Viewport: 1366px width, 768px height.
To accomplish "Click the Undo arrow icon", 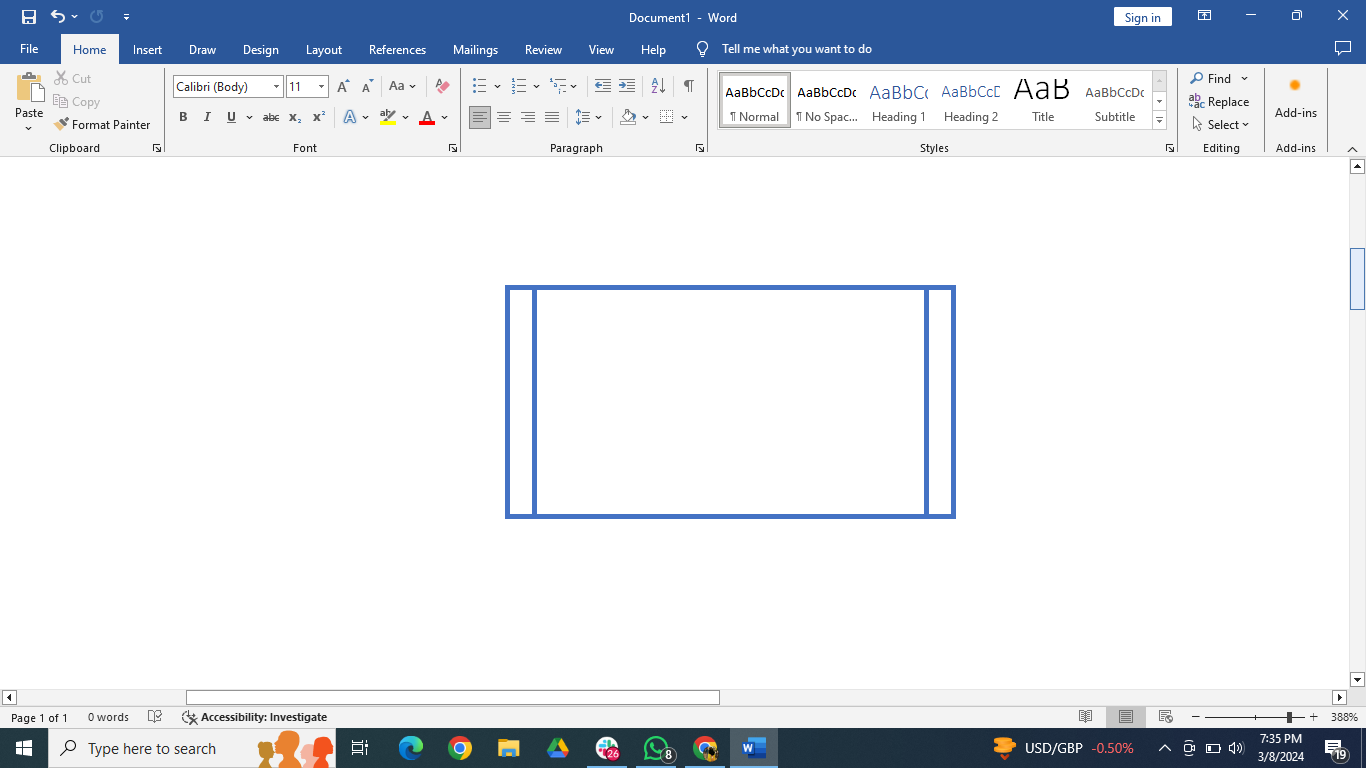I will pos(58,17).
